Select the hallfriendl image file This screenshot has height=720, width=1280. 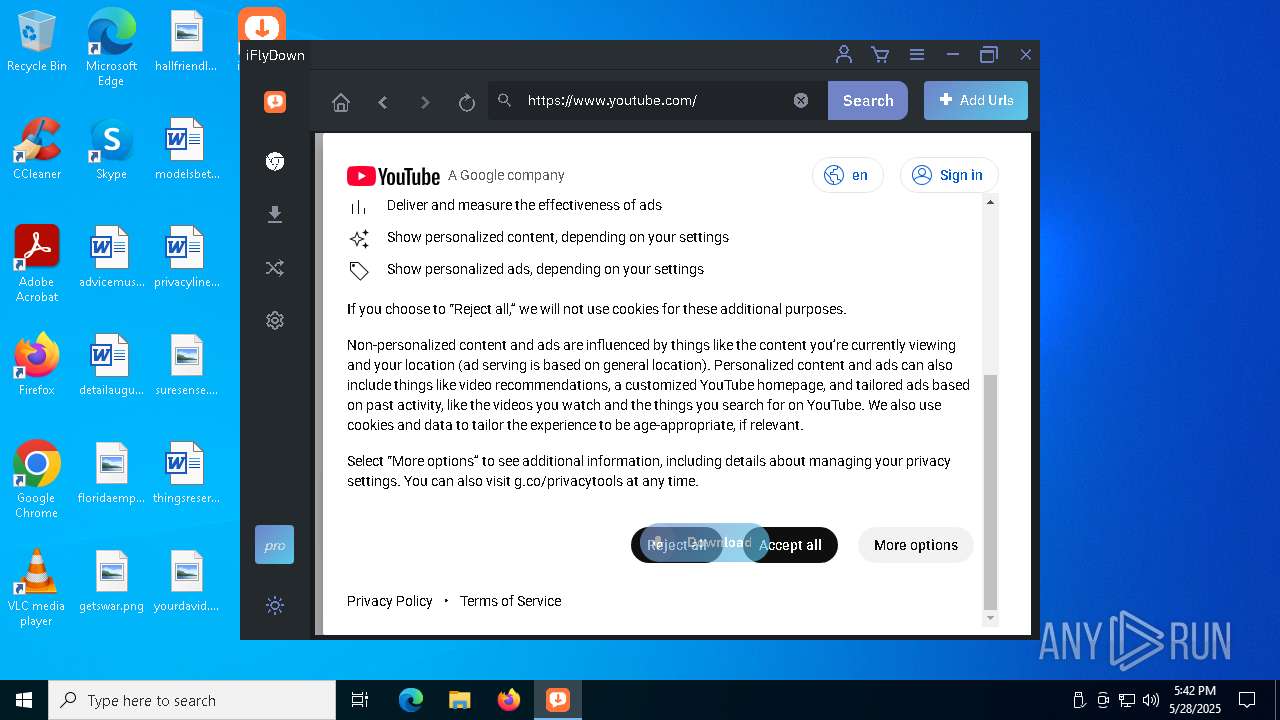(186, 41)
